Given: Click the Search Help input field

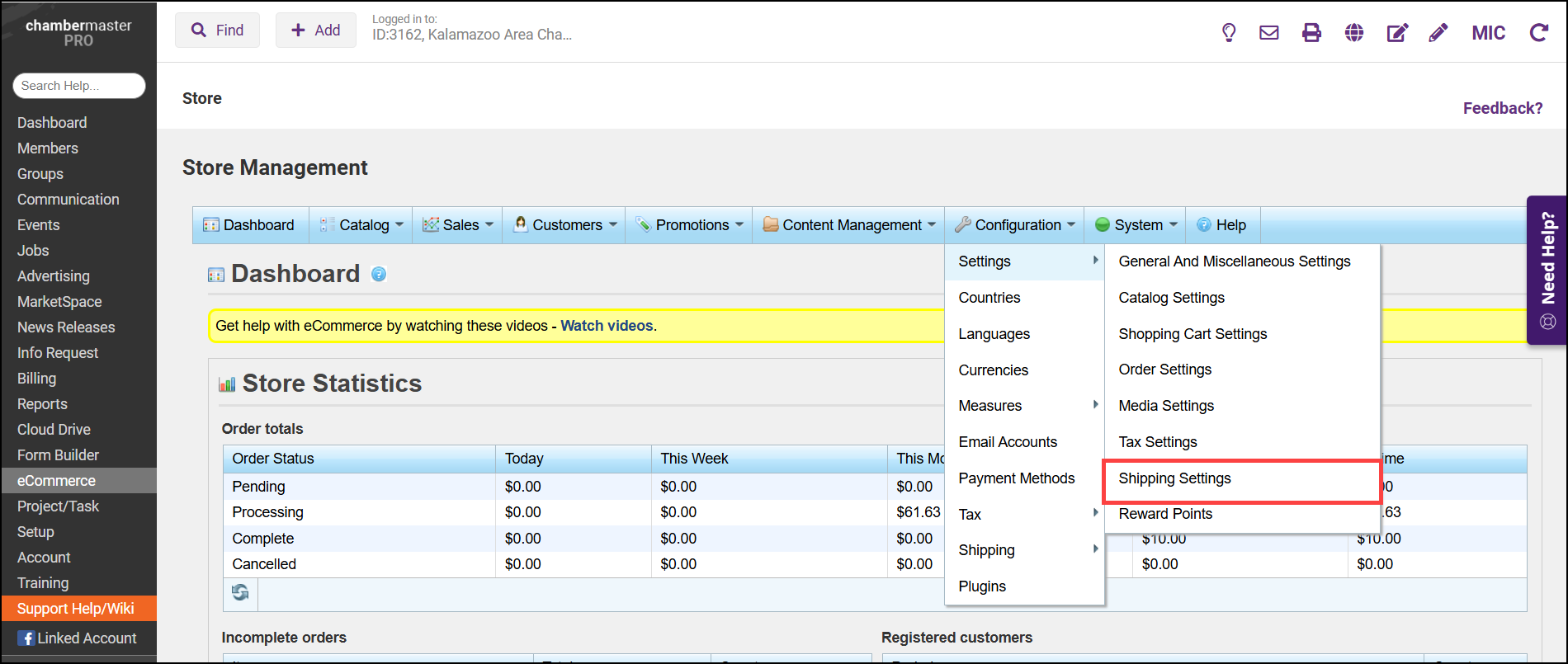Looking at the screenshot, I should pyautogui.click(x=79, y=86).
